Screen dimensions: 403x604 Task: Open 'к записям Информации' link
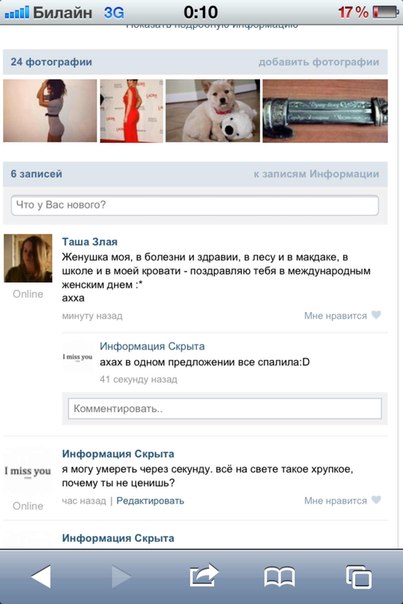tap(316, 174)
